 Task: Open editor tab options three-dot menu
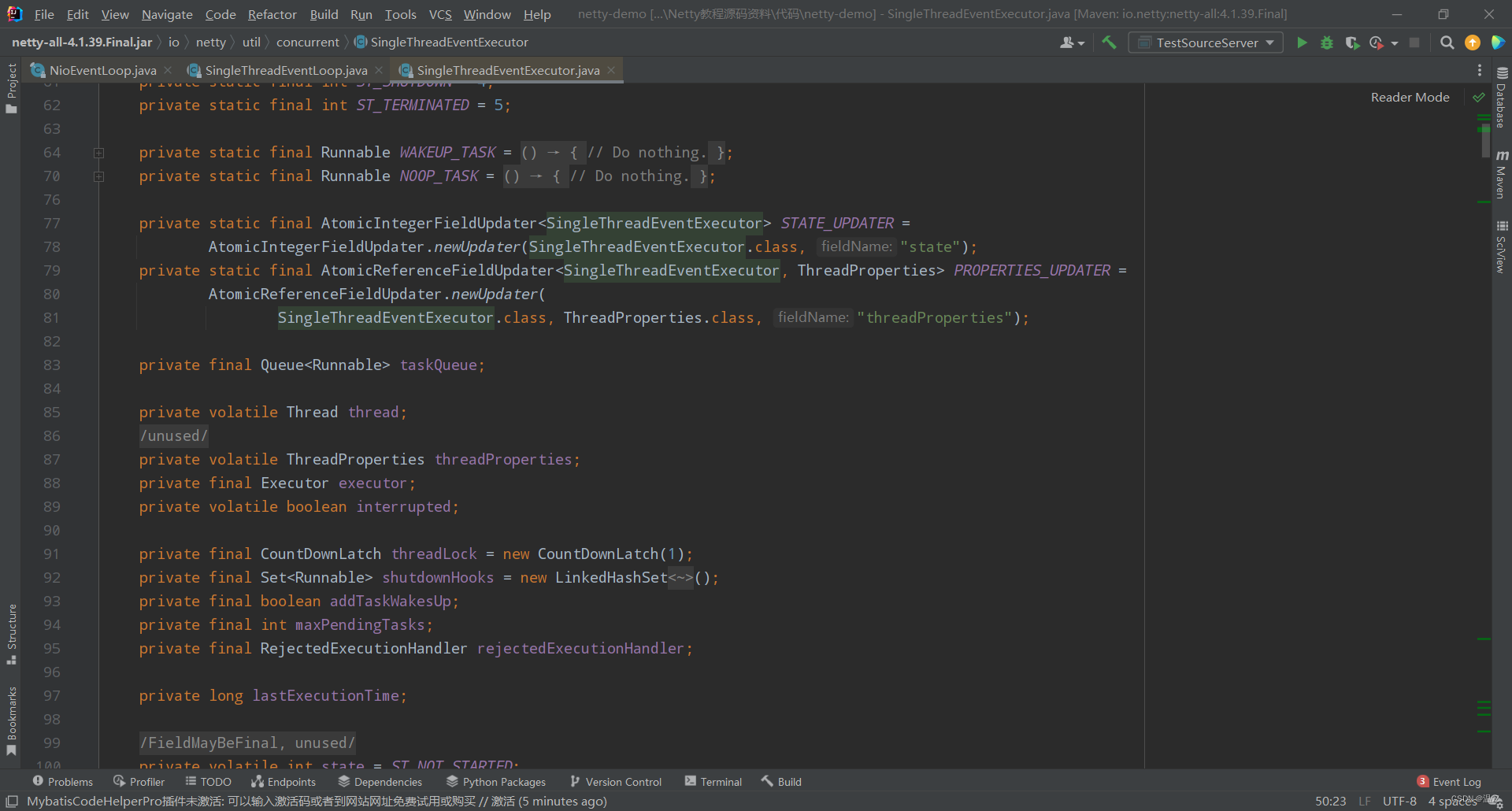point(1480,70)
